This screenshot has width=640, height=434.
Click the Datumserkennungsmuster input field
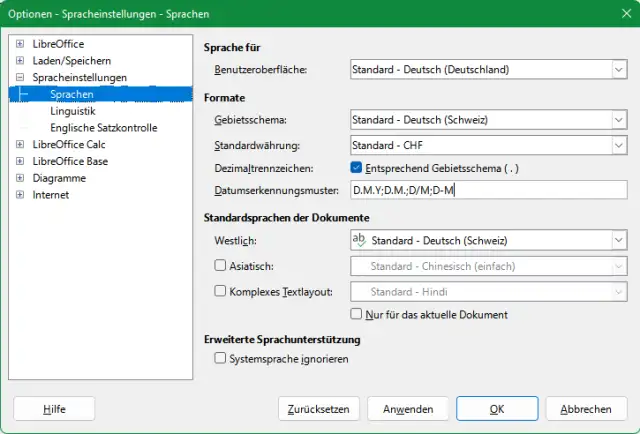click(487, 191)
